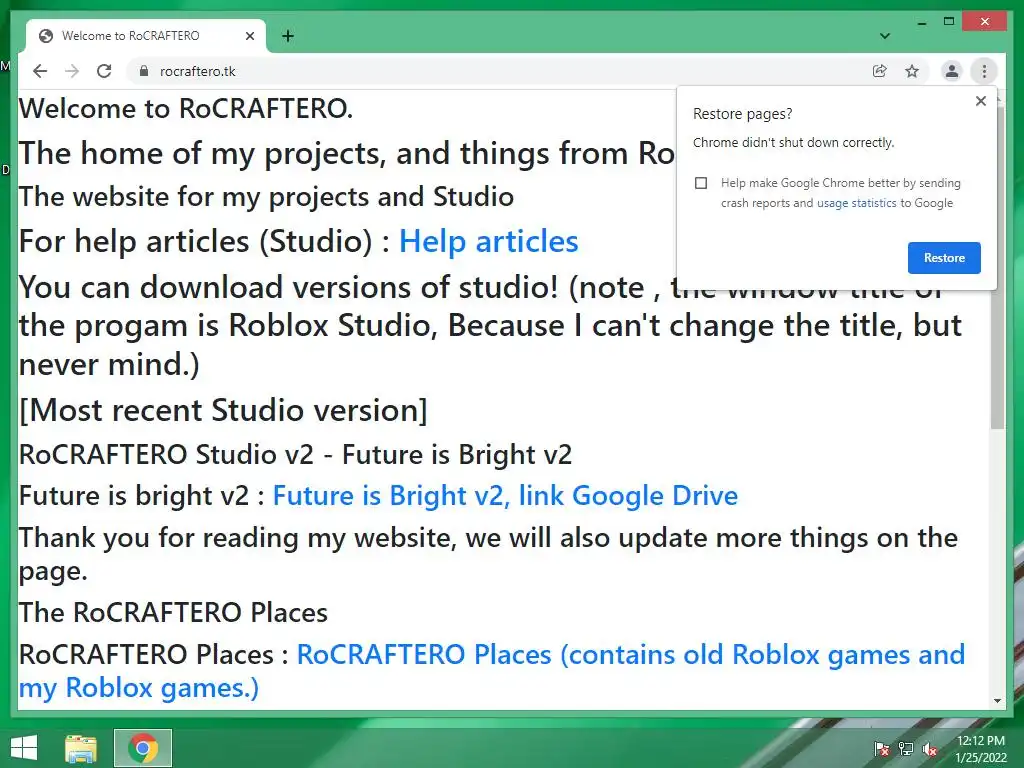This screenshot has width=1024, height=768.
Task: Open the tab search chevron
Action: click(885, 36)
